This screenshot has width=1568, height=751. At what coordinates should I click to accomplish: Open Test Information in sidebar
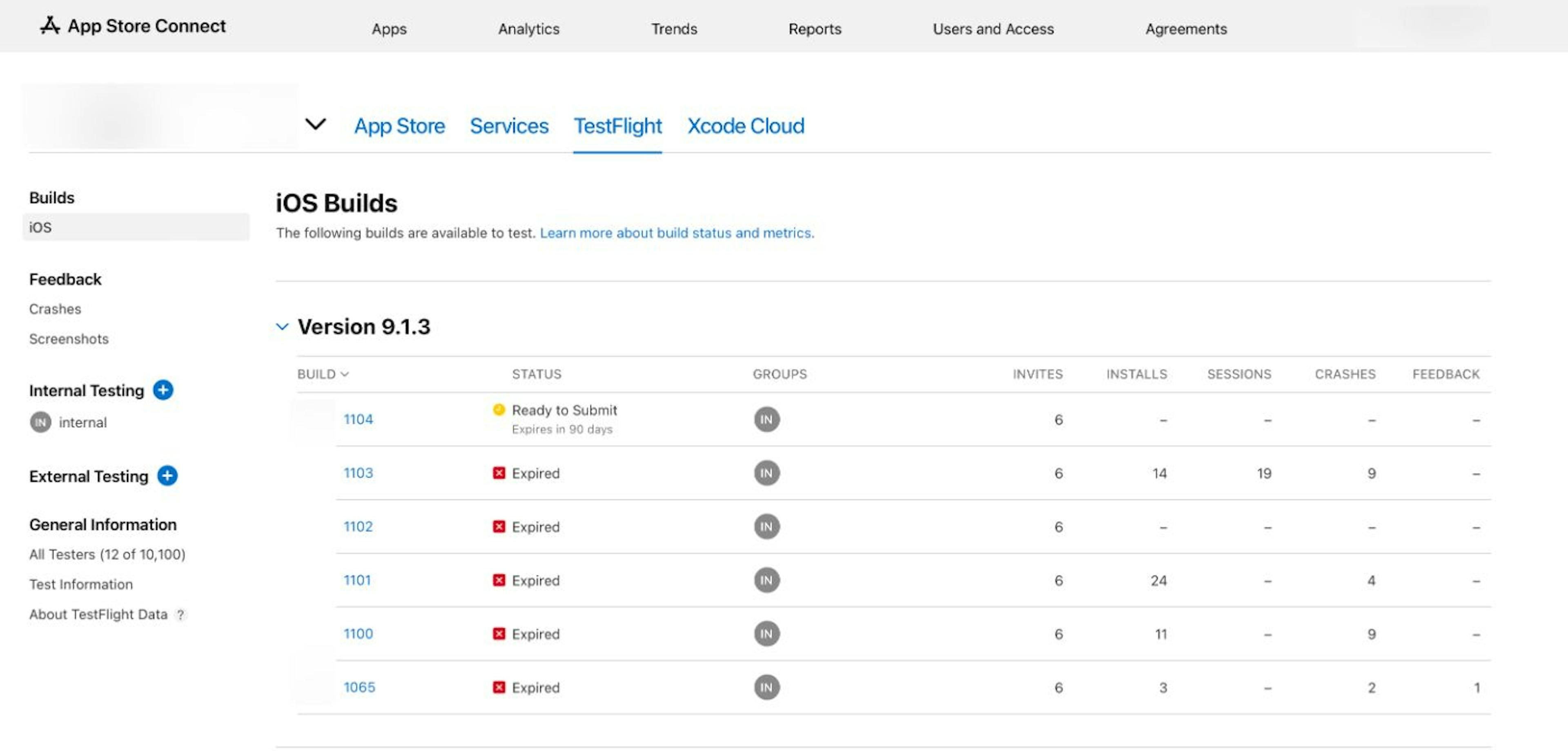click(x=81, y=584)
